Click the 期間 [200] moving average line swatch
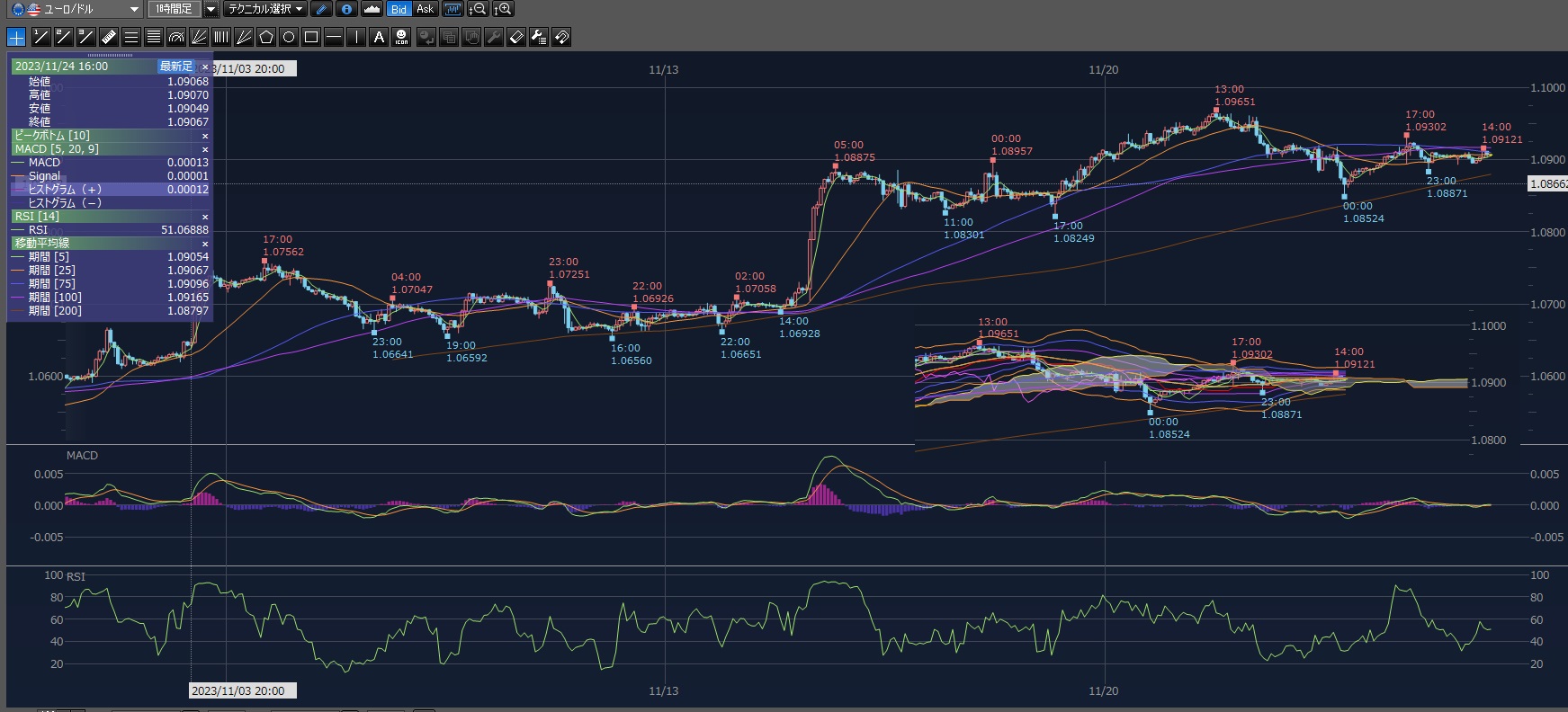The image size is (1568, 712). tap(18, 311)
